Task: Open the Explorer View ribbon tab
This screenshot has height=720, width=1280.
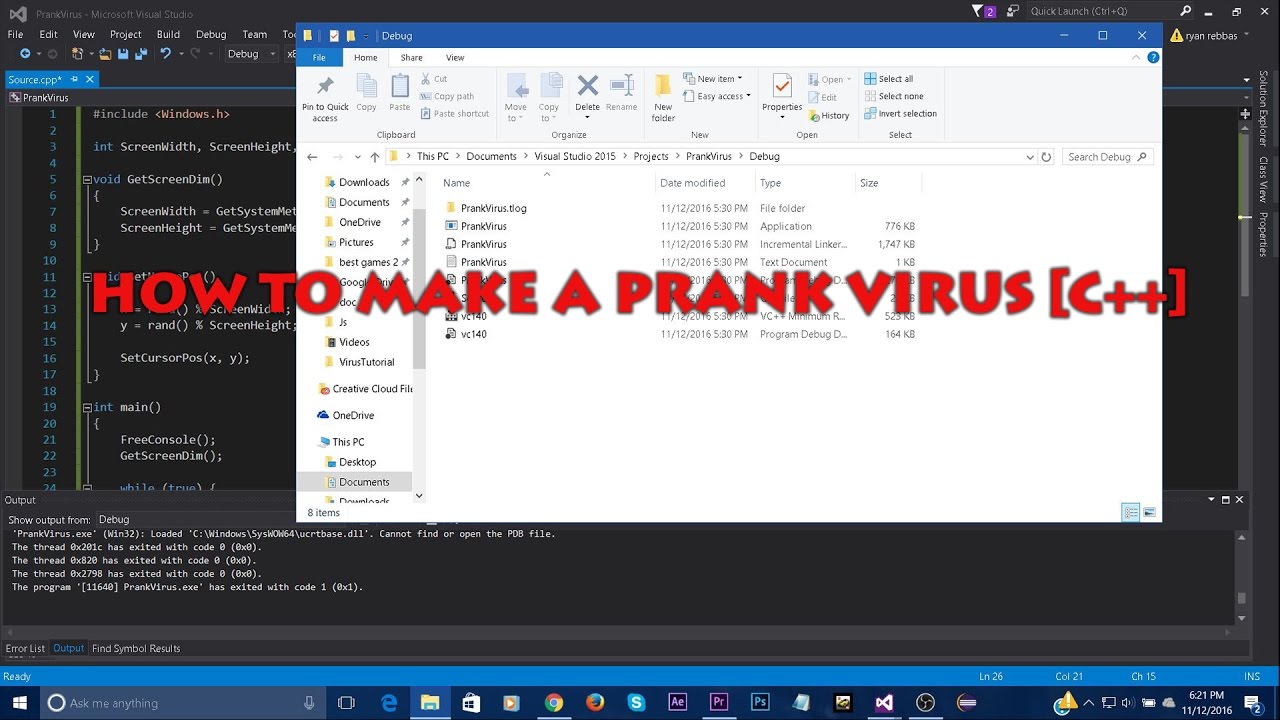Action: (x=455, y=58)
